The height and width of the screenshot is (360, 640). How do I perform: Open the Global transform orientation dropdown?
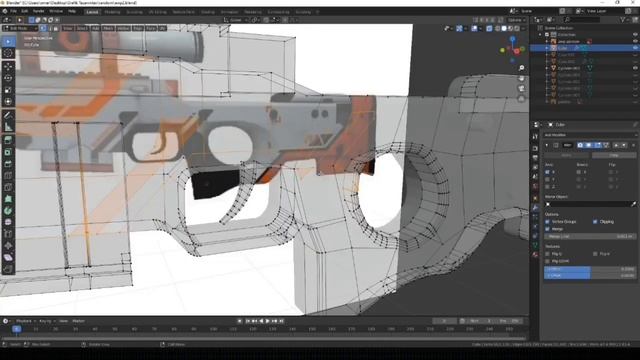tap(236, 20)
